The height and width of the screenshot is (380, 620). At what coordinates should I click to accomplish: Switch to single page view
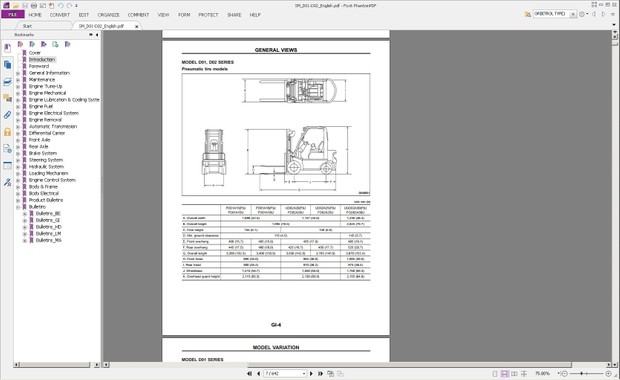[x=495, y=374]
